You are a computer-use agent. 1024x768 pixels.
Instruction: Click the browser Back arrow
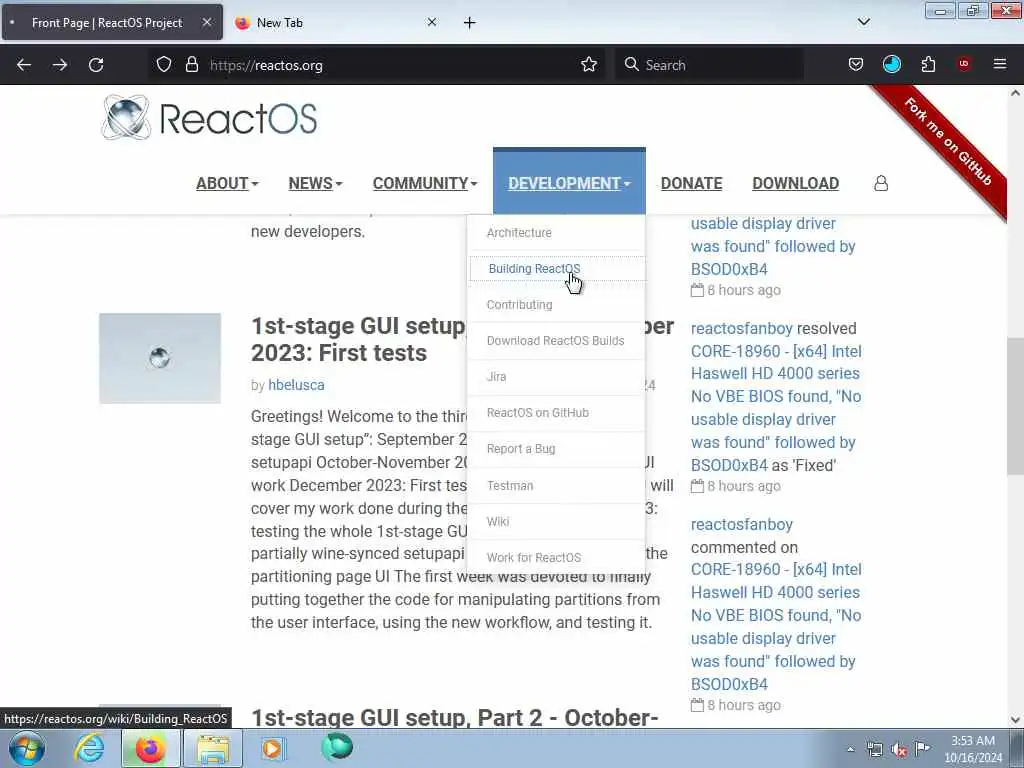(24, 65)
